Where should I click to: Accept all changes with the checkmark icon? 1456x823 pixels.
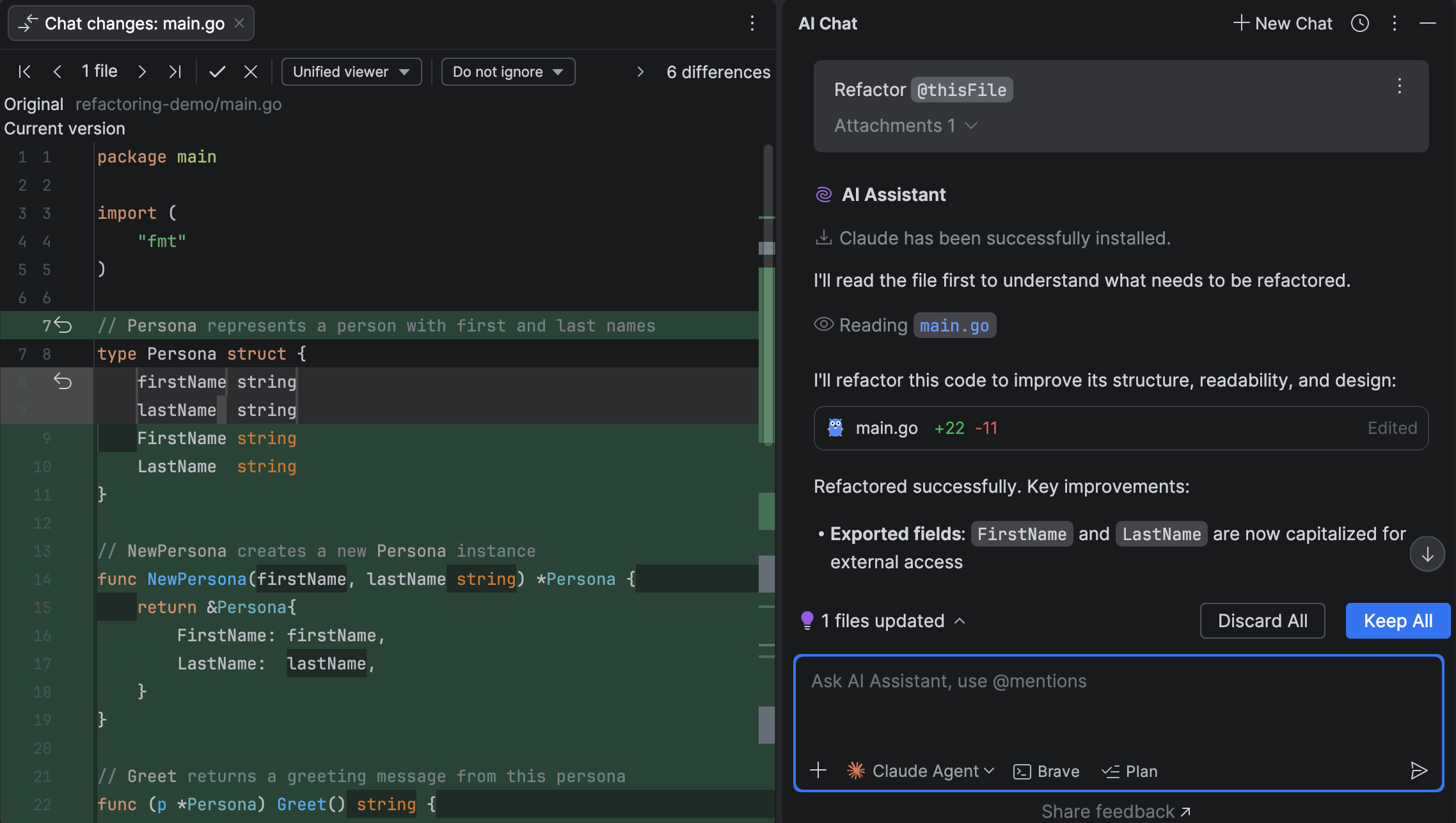pos(218,72)
